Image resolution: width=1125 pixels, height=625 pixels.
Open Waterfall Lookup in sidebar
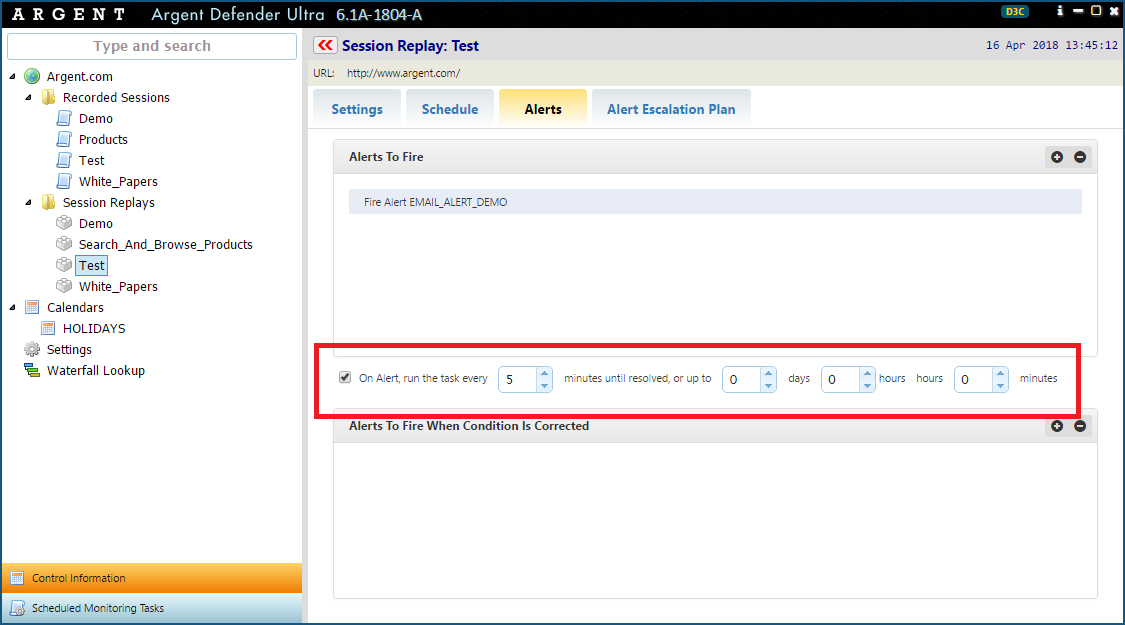(x=95, y=371)
